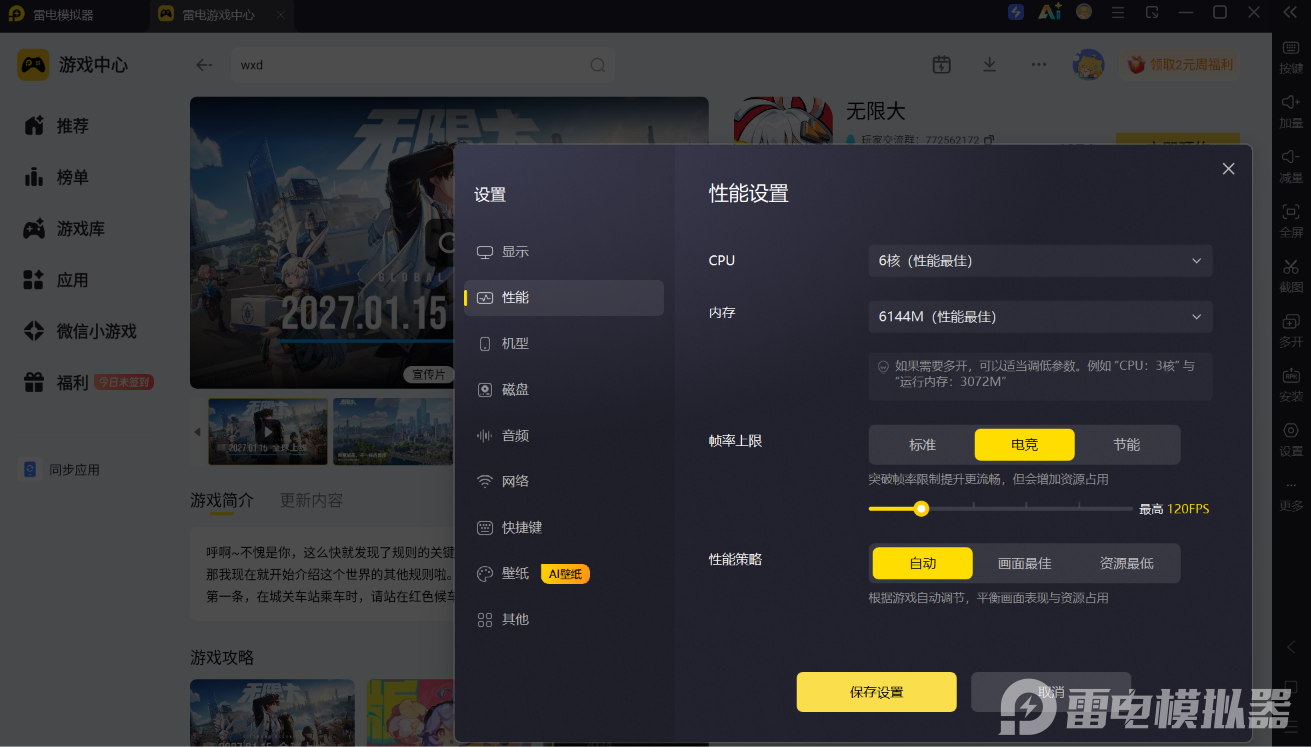Select 标准 frame rate mode
Screen dimensions: 1311x747
coord(922,444)
